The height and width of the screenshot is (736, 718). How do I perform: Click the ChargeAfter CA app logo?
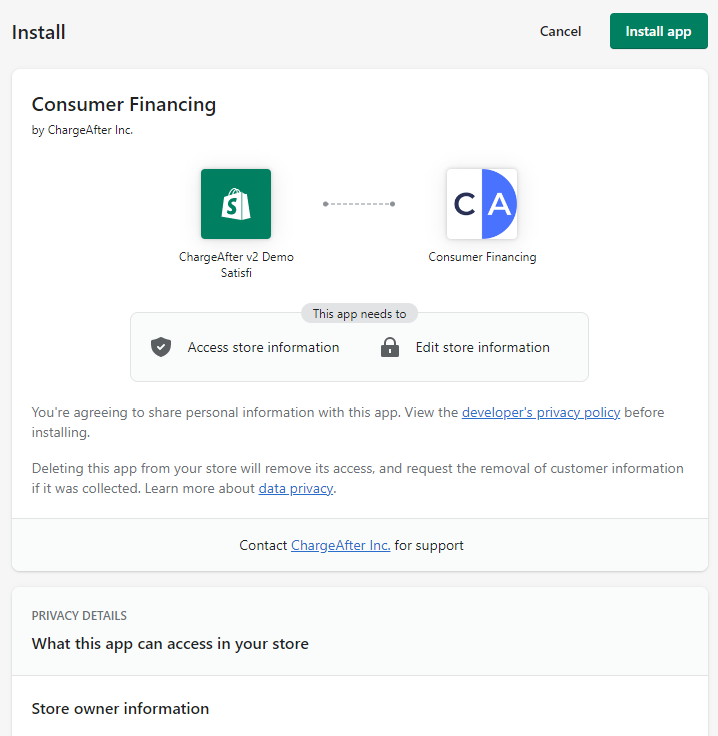(482, 204)
